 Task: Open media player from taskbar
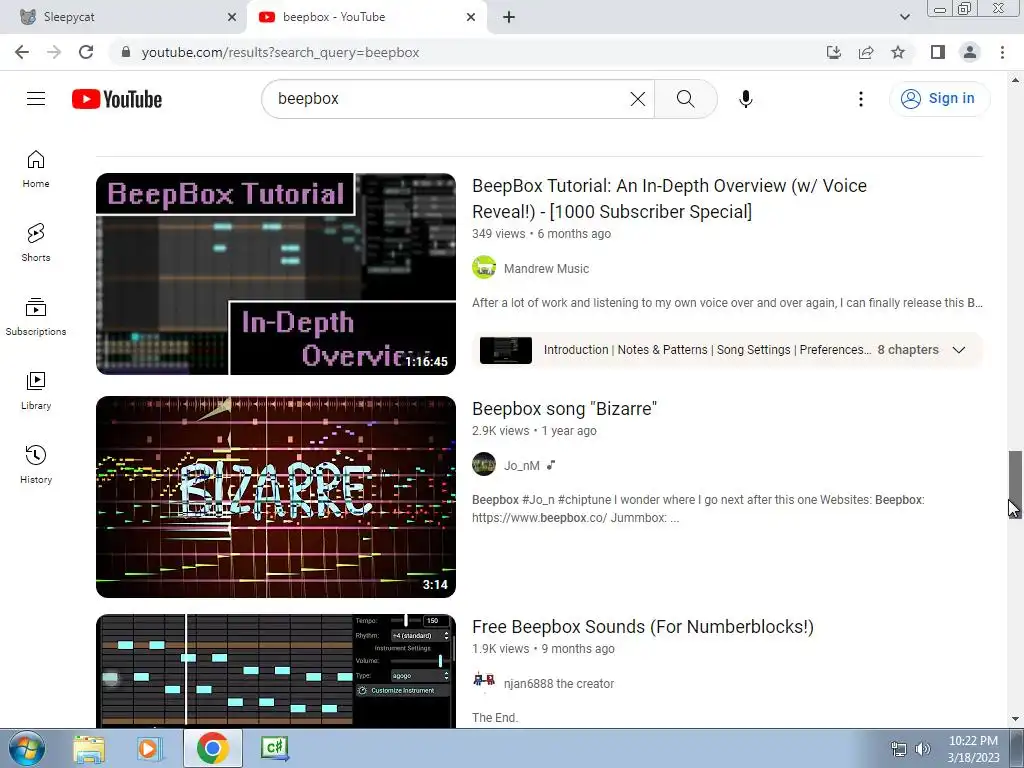click(x=150, y=748)
